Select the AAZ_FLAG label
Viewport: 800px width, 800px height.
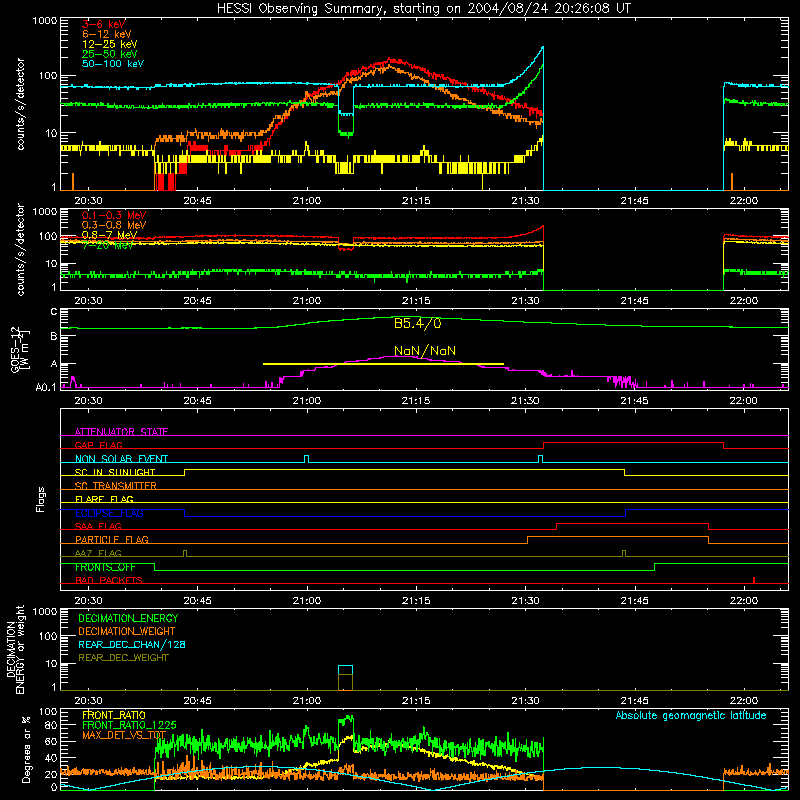pyautogui.click(x=98, y=553)
